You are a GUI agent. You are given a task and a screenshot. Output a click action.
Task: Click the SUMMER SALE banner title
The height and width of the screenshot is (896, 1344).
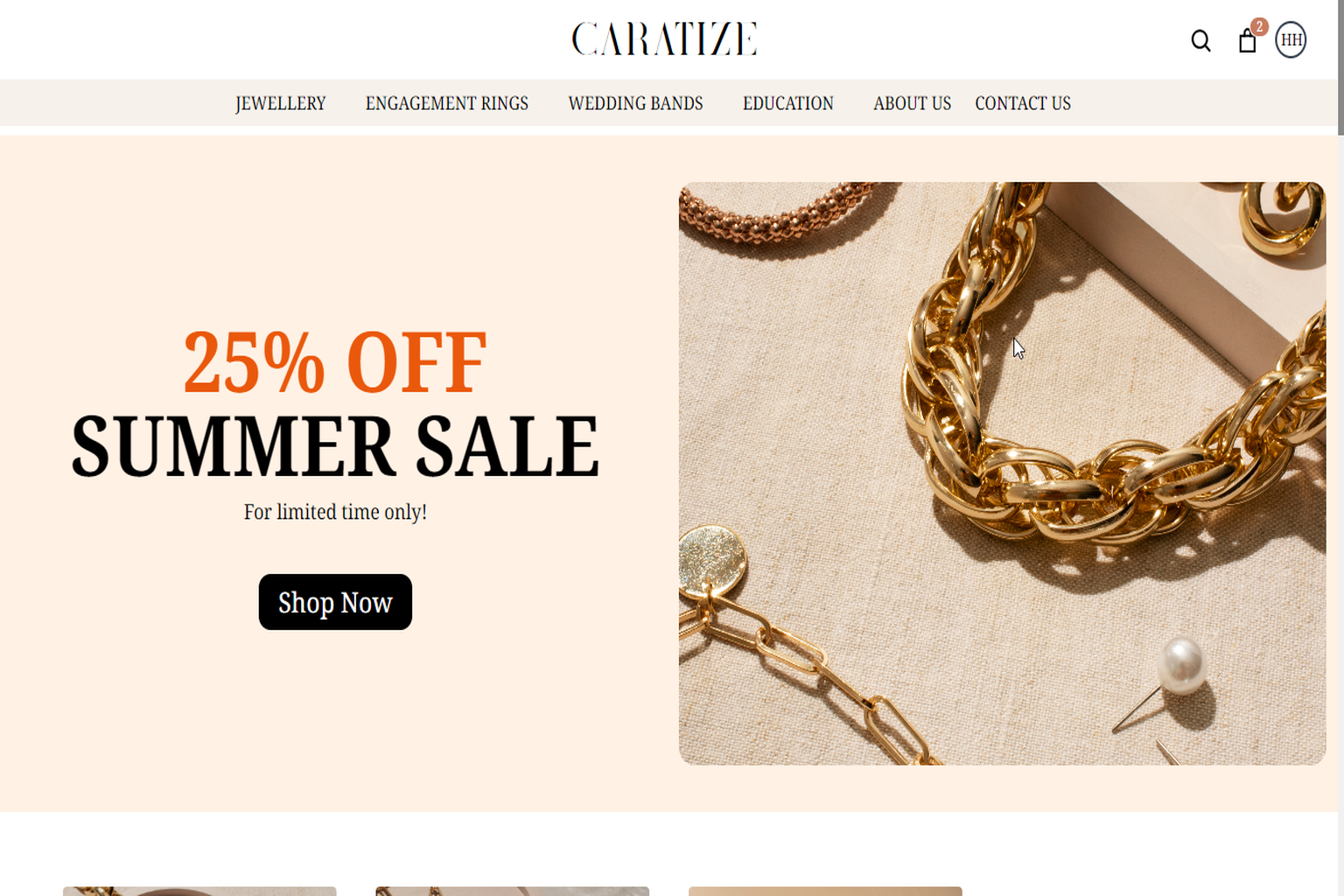coord(335,446)
